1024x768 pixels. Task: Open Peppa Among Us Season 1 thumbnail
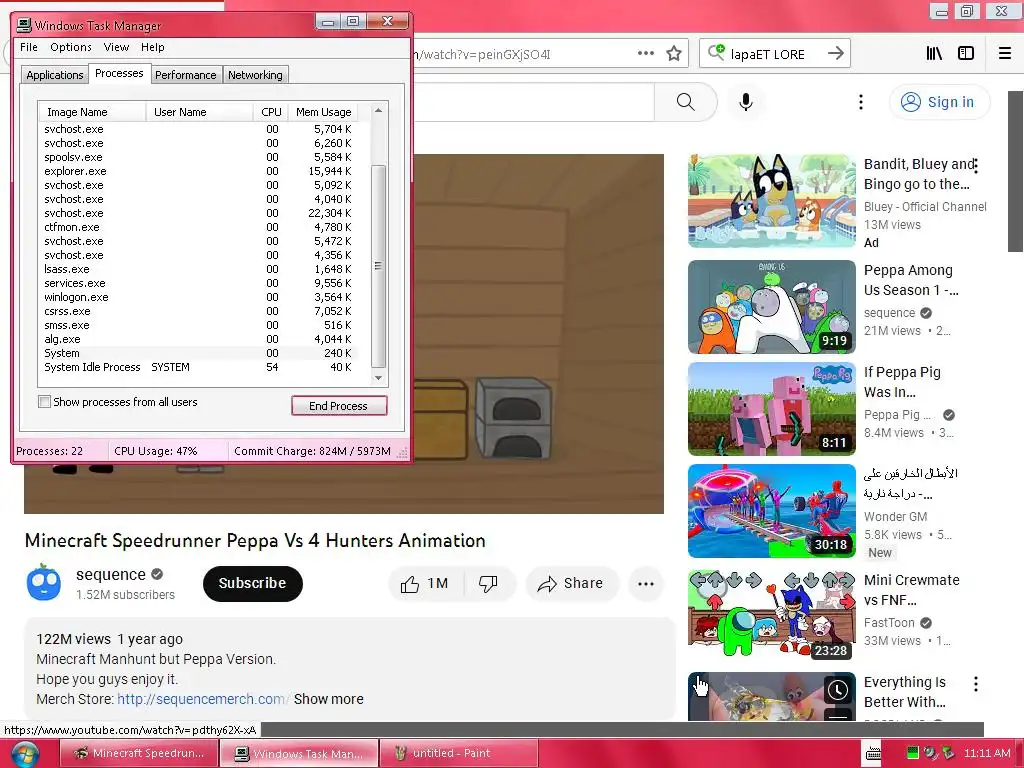(772, 307)
